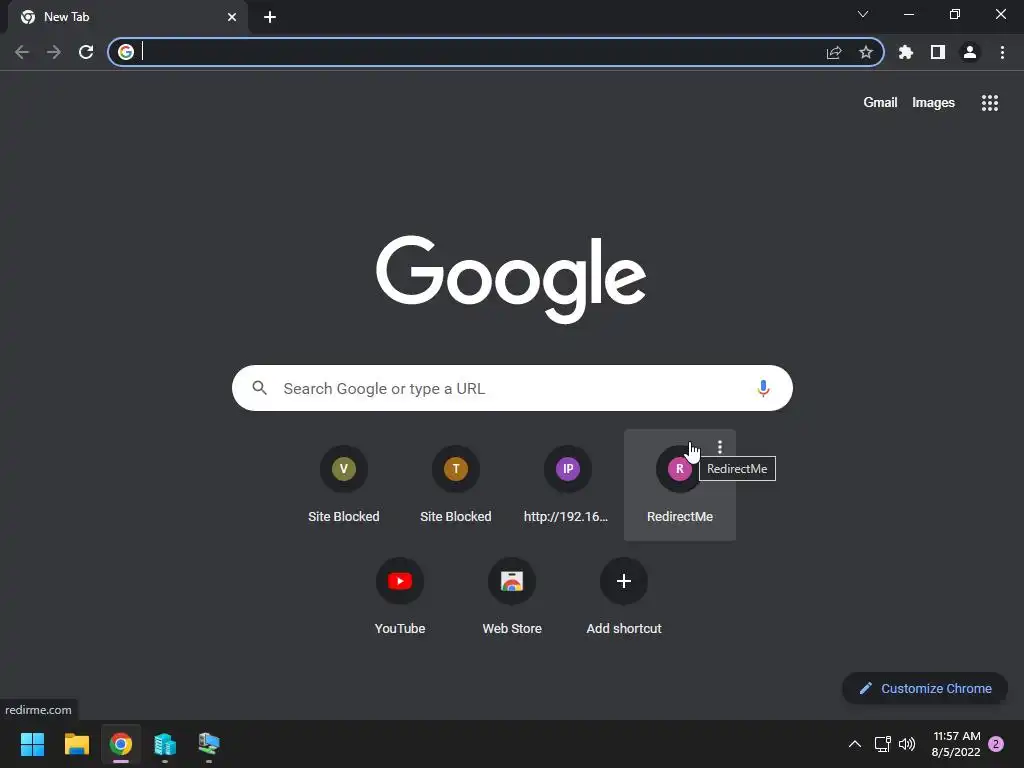
Task: Minimize the Chrome window
Action: click(x=909, y=14)
